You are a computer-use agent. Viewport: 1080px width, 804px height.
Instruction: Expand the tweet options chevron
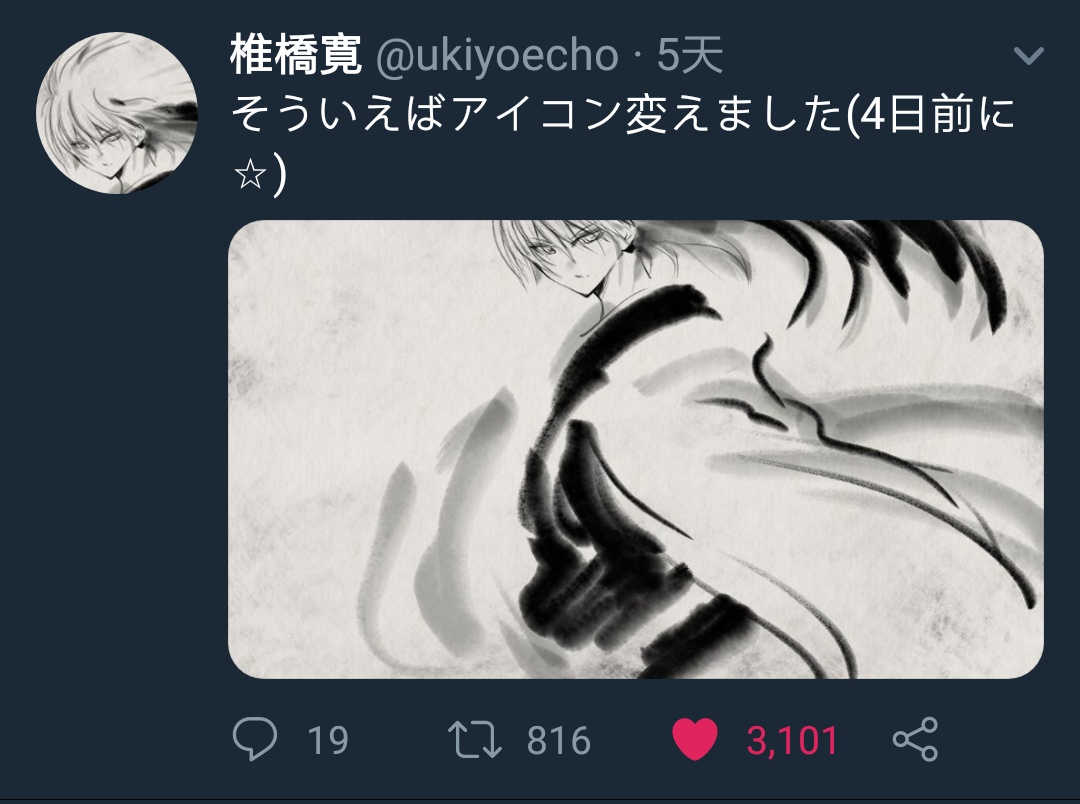1029,55
